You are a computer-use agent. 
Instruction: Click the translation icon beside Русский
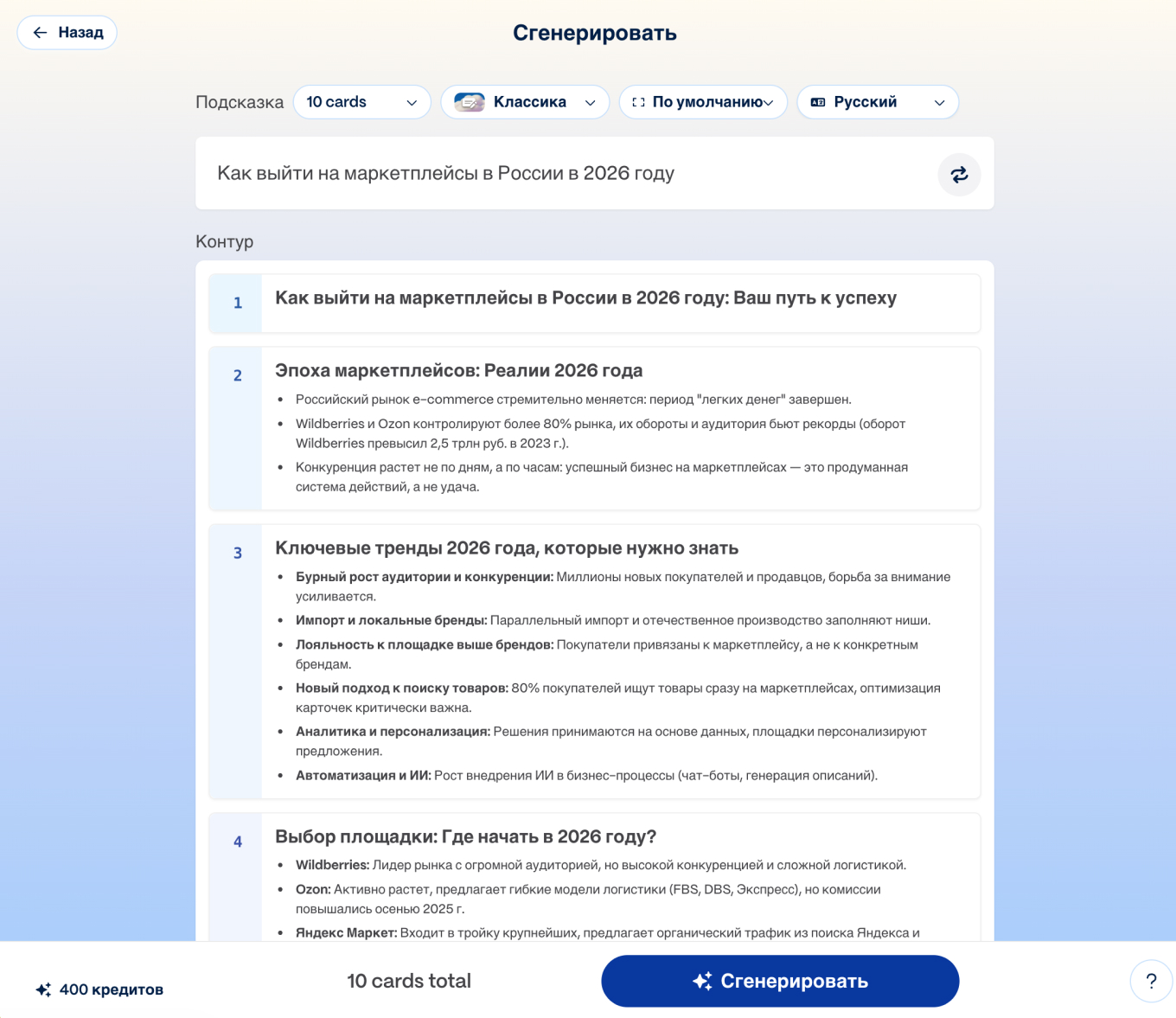[x=816, y=101]
